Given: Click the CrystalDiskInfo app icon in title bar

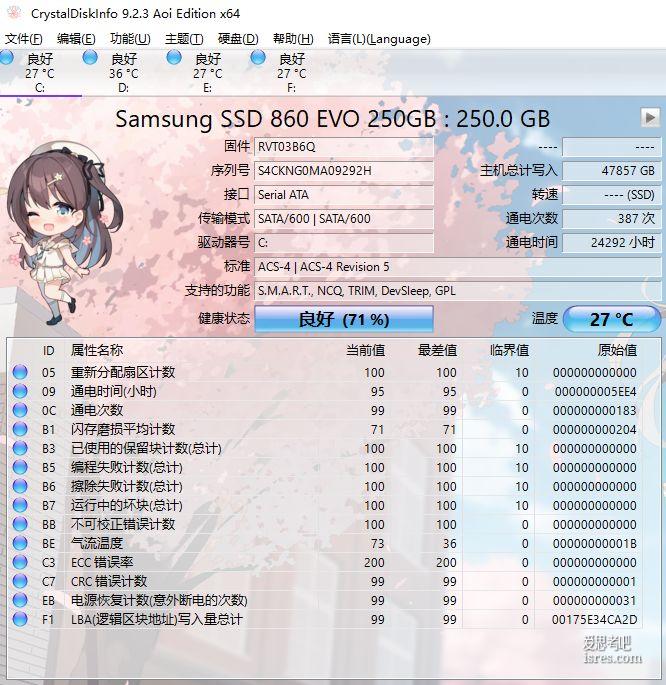Looking at the screenshot, I should 14,13.
